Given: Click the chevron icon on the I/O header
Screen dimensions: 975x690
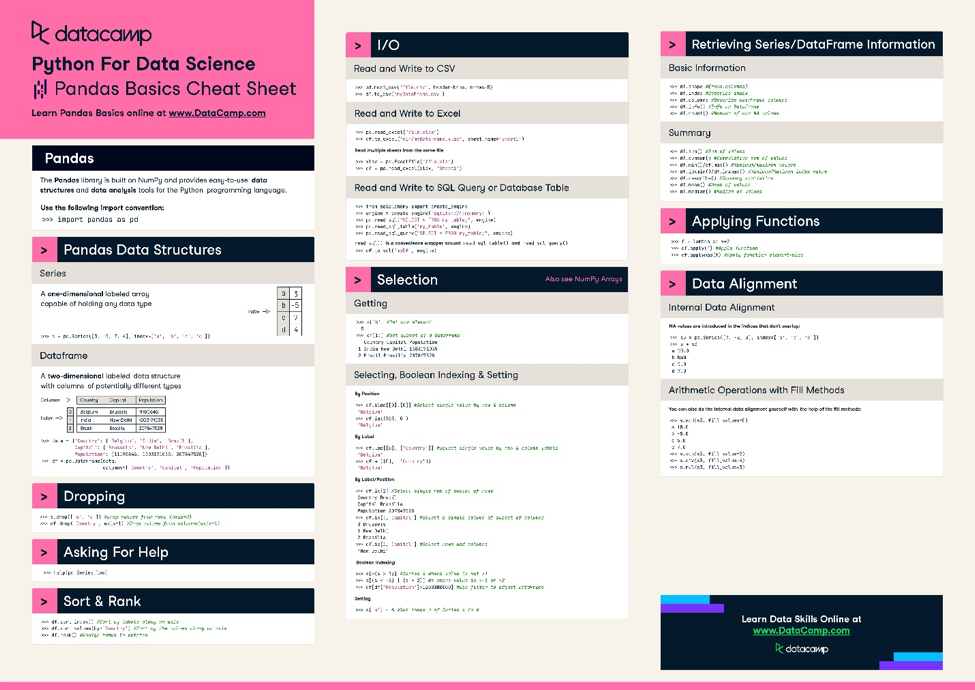Looking at the screenshot, I should coord(358,44).
